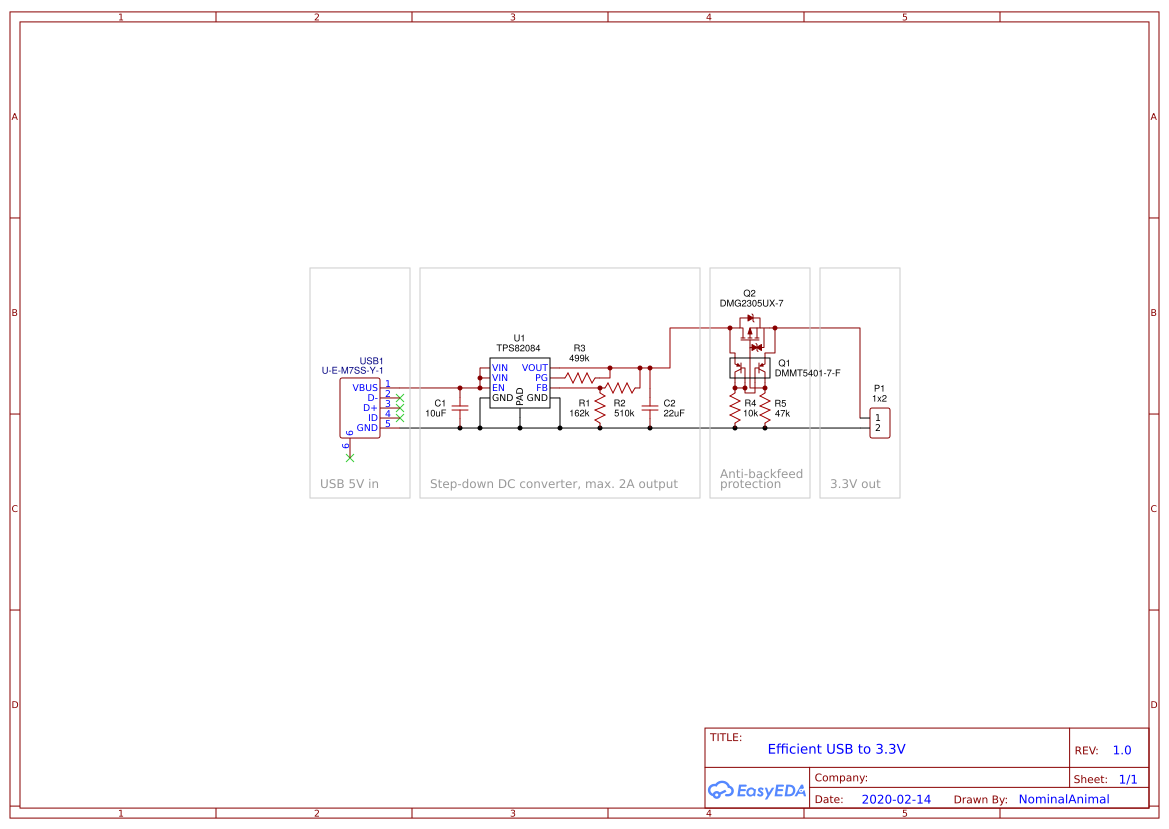Click capacitor C2 22uF symbol
1169x829 pixels.
pyautogui.click(x=651, y=407)
